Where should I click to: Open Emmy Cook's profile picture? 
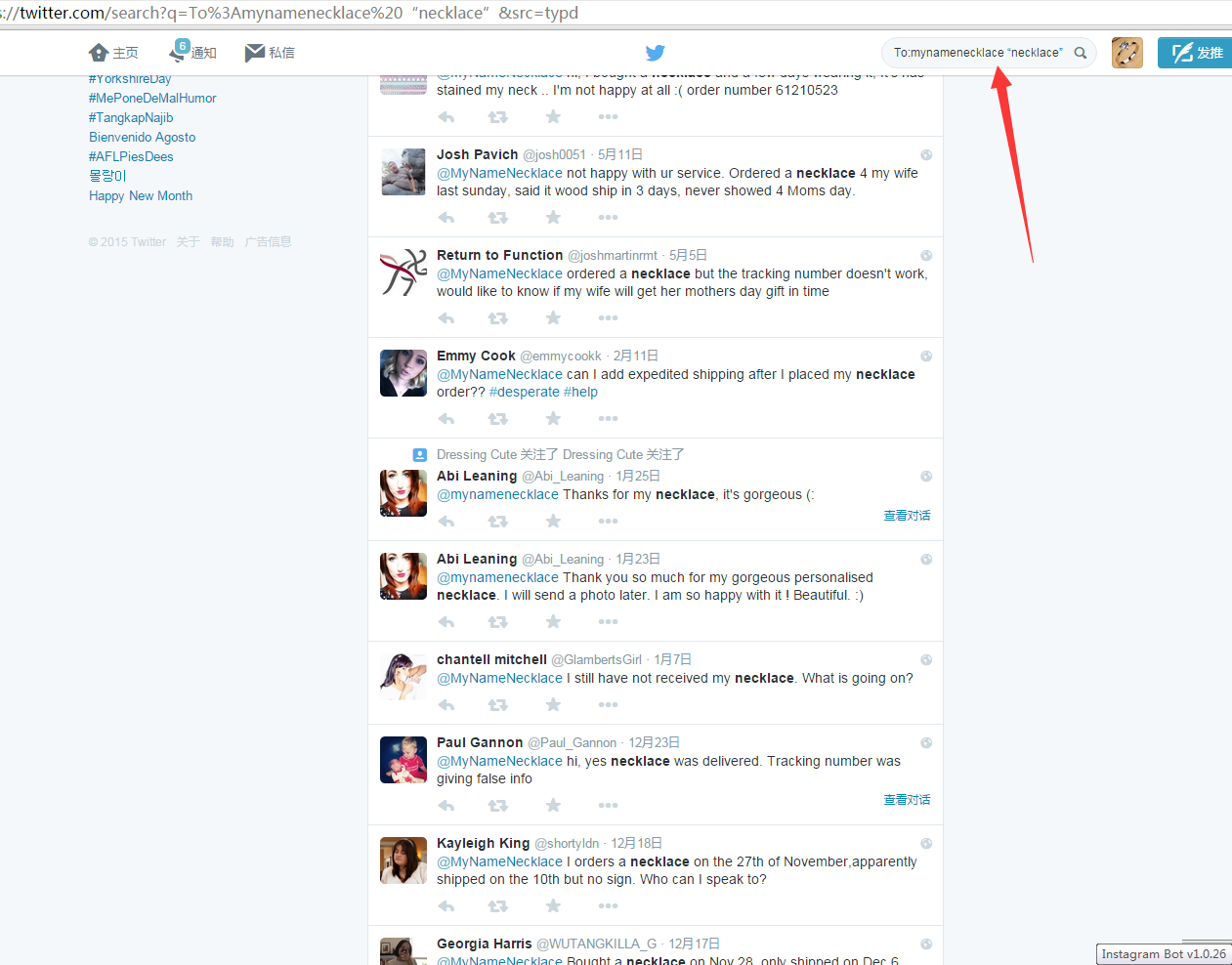click(x=404, y=373)
